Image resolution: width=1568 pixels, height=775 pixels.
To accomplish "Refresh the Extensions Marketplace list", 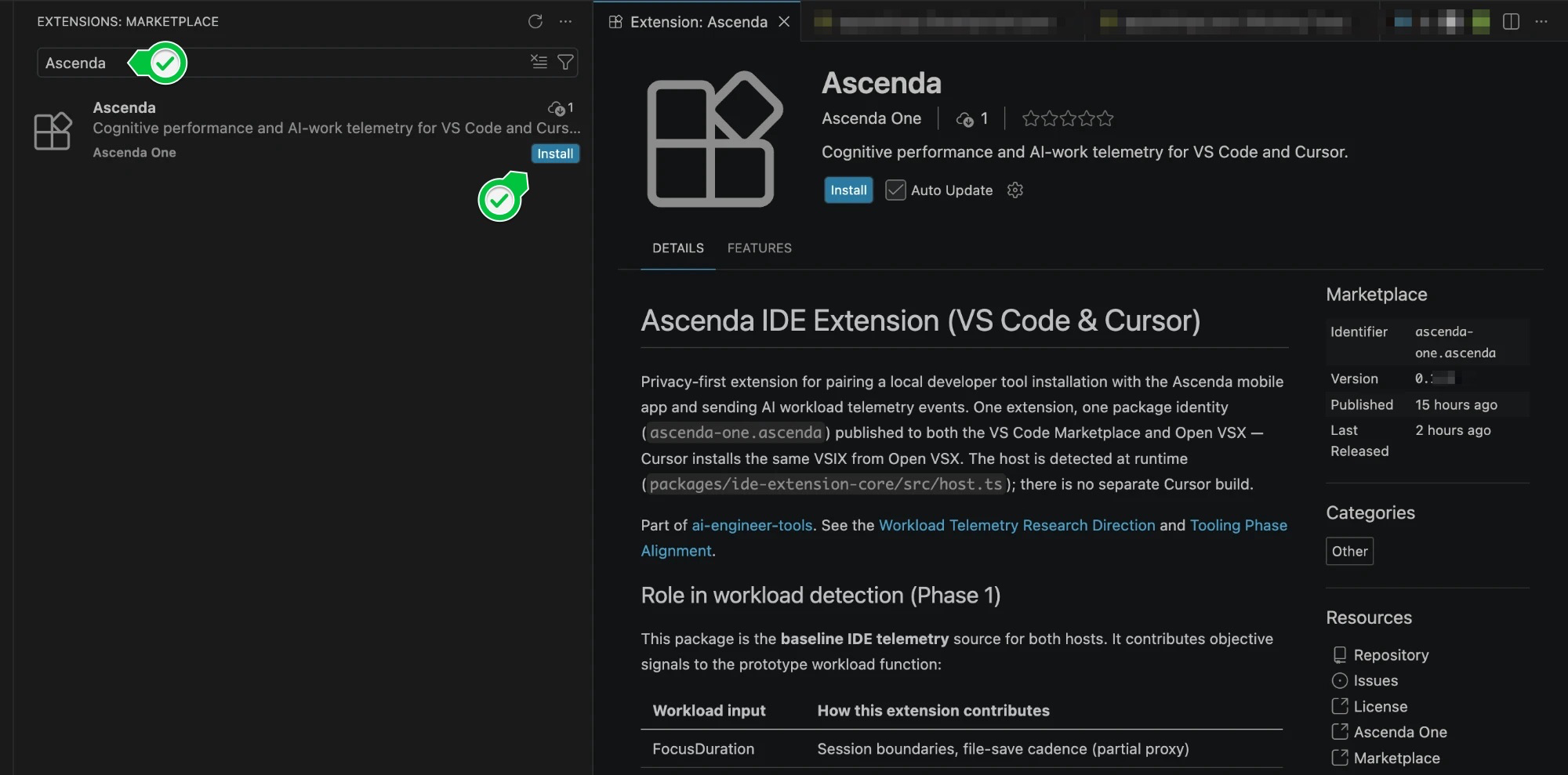I will tap(535, 22).
